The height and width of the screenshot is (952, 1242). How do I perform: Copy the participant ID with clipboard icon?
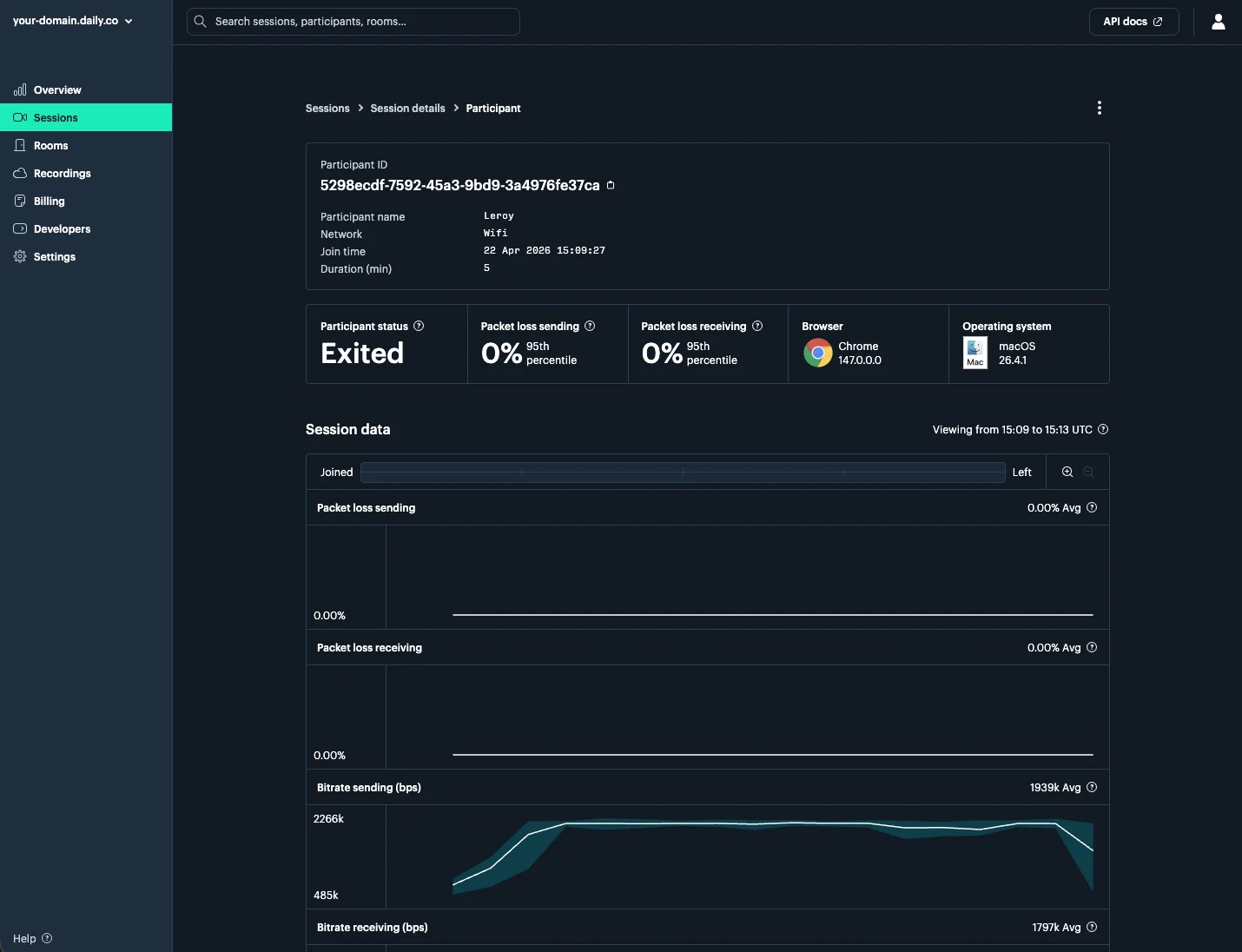coord(611,185)
